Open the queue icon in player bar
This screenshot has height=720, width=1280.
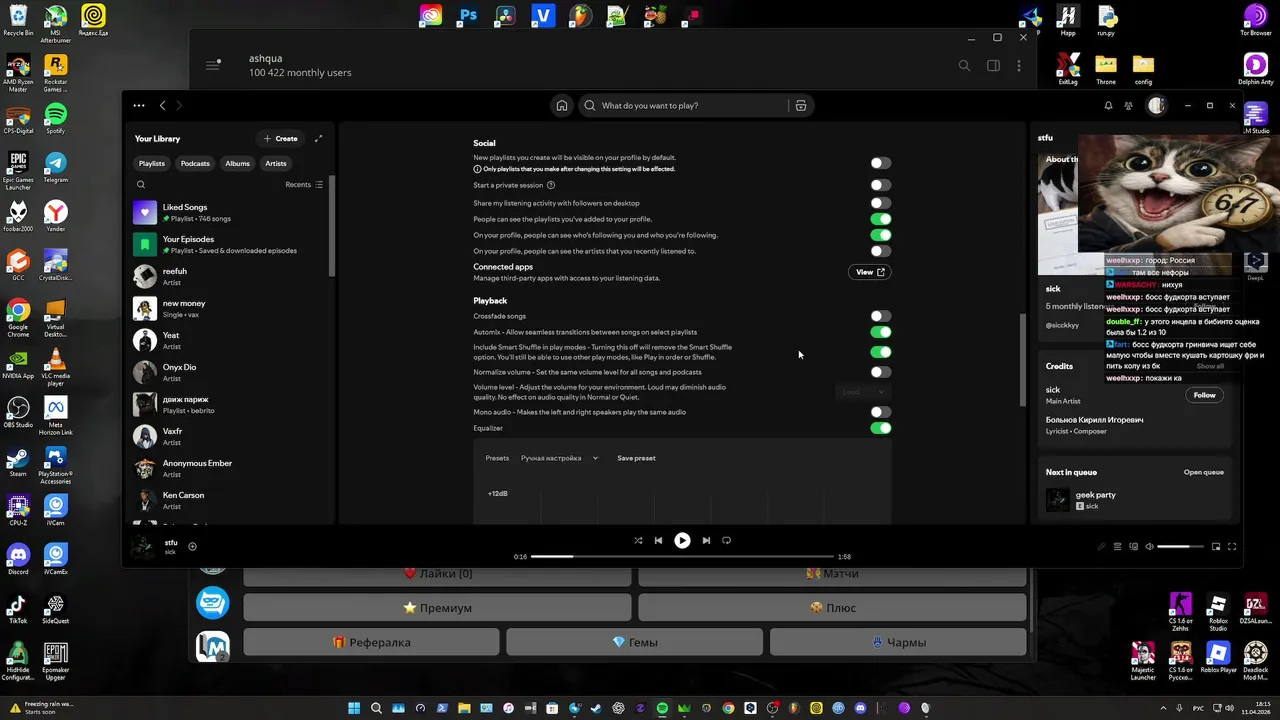pos(1117,546)
